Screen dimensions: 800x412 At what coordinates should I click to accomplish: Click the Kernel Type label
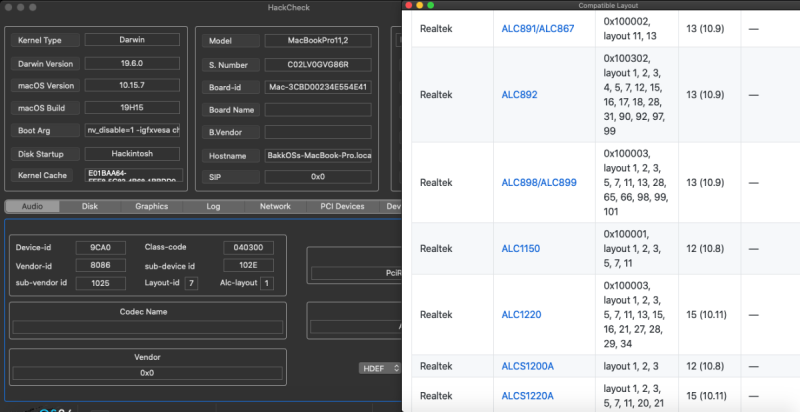(x=45, y=40)
